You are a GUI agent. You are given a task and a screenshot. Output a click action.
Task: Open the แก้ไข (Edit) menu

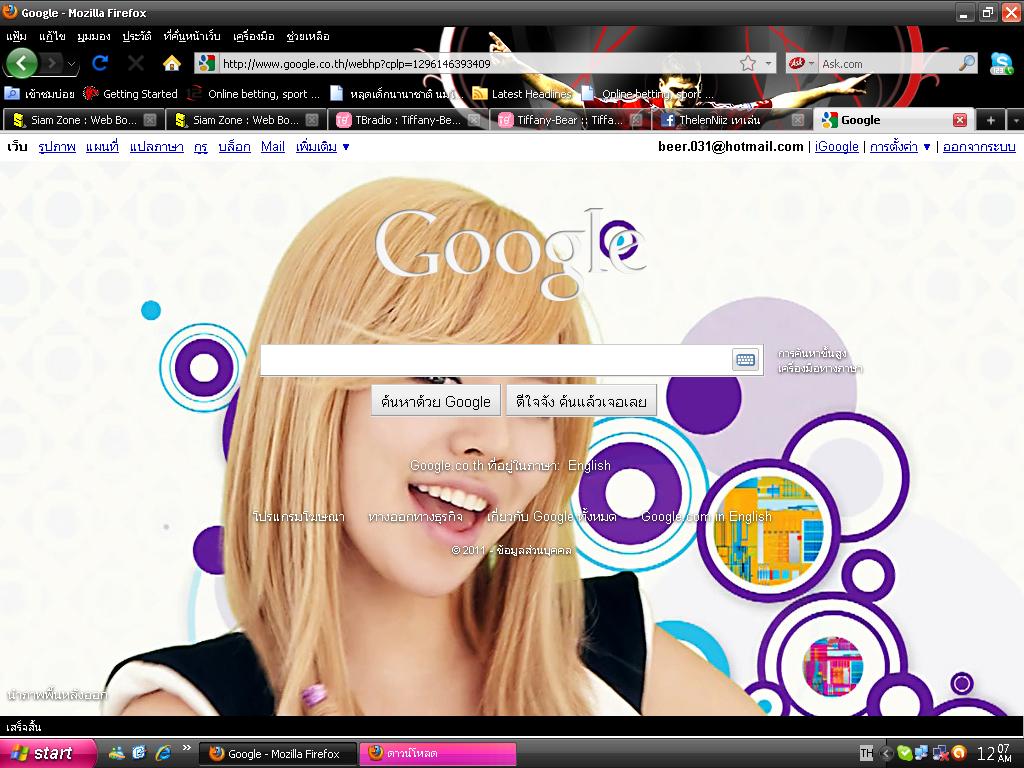point(52,37)
